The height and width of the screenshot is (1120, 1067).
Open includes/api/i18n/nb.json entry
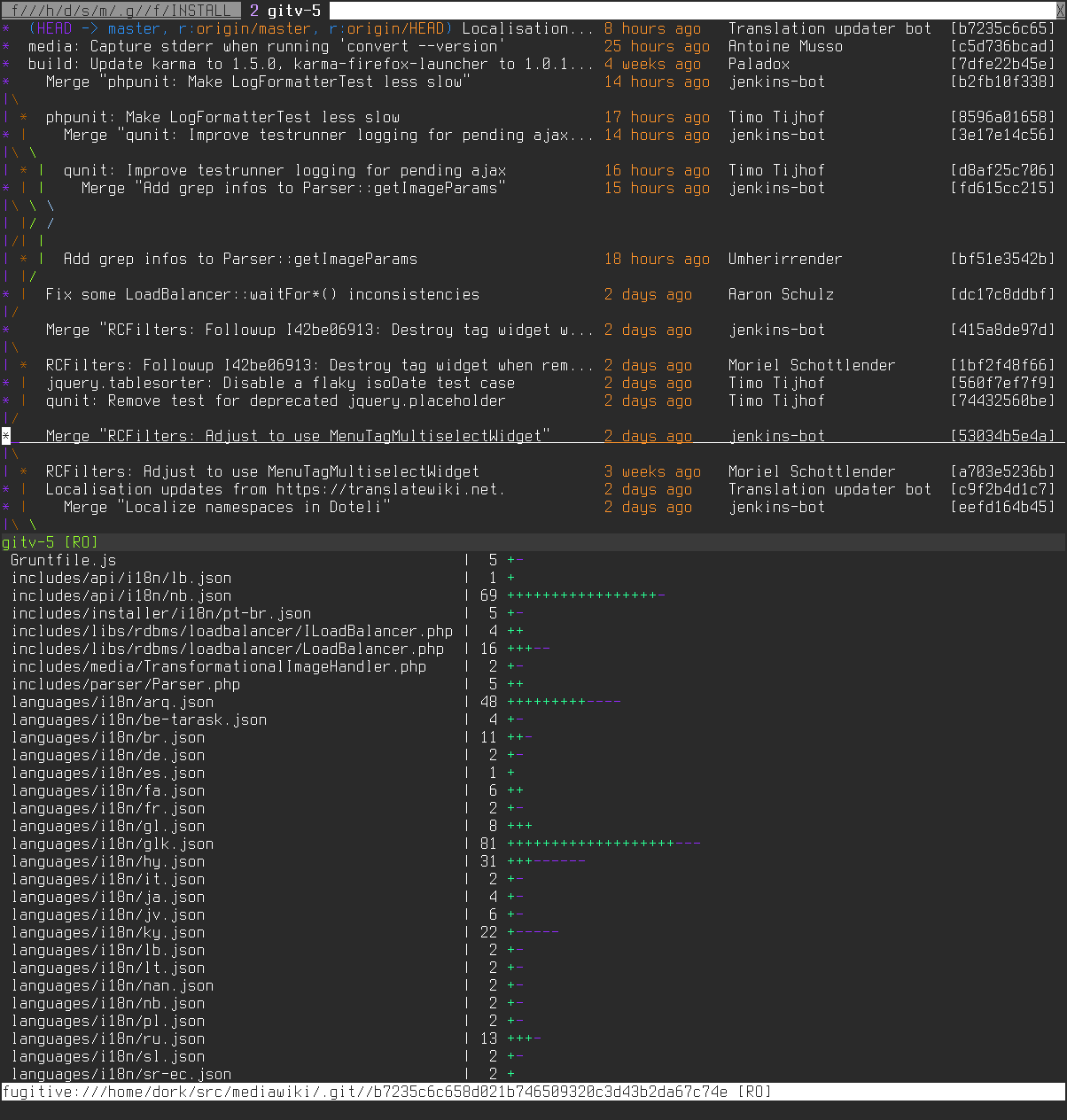(121, 595)
